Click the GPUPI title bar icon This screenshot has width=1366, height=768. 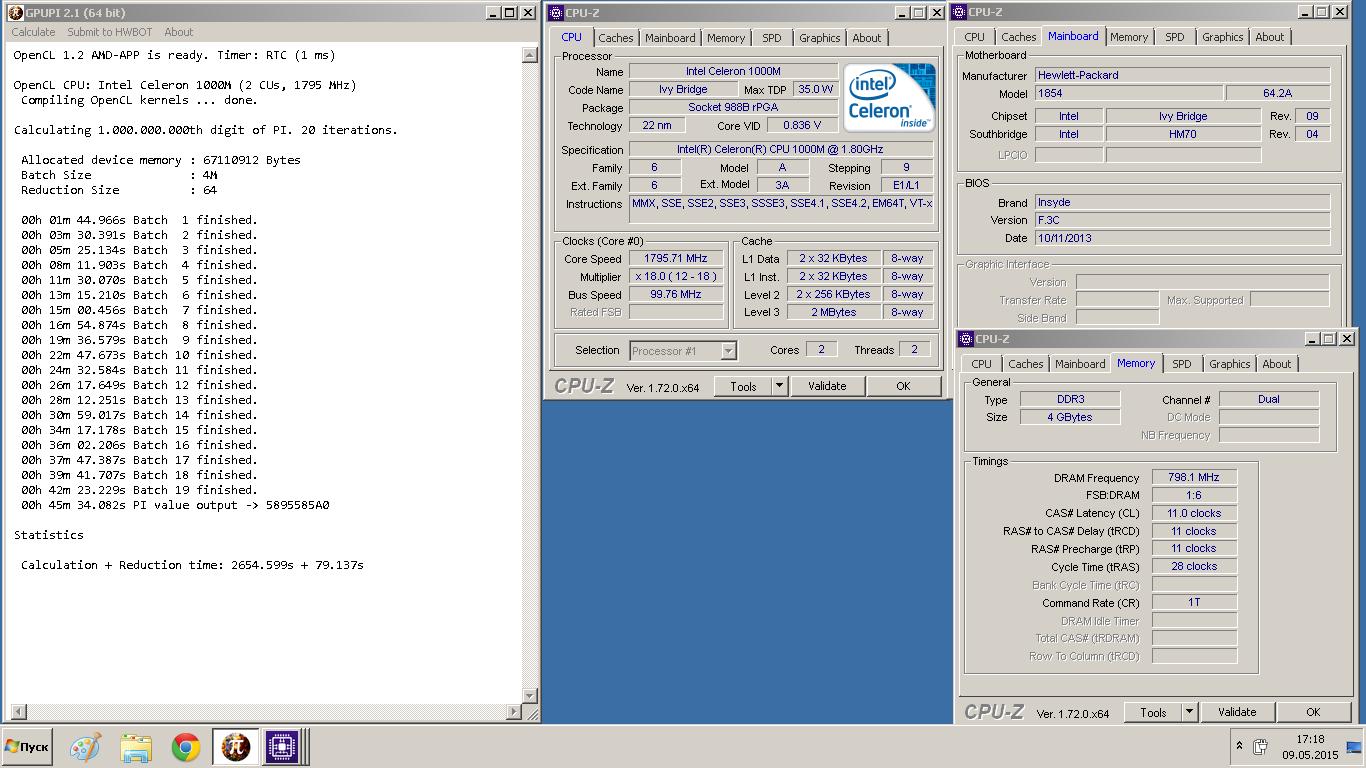pos(15,13)
